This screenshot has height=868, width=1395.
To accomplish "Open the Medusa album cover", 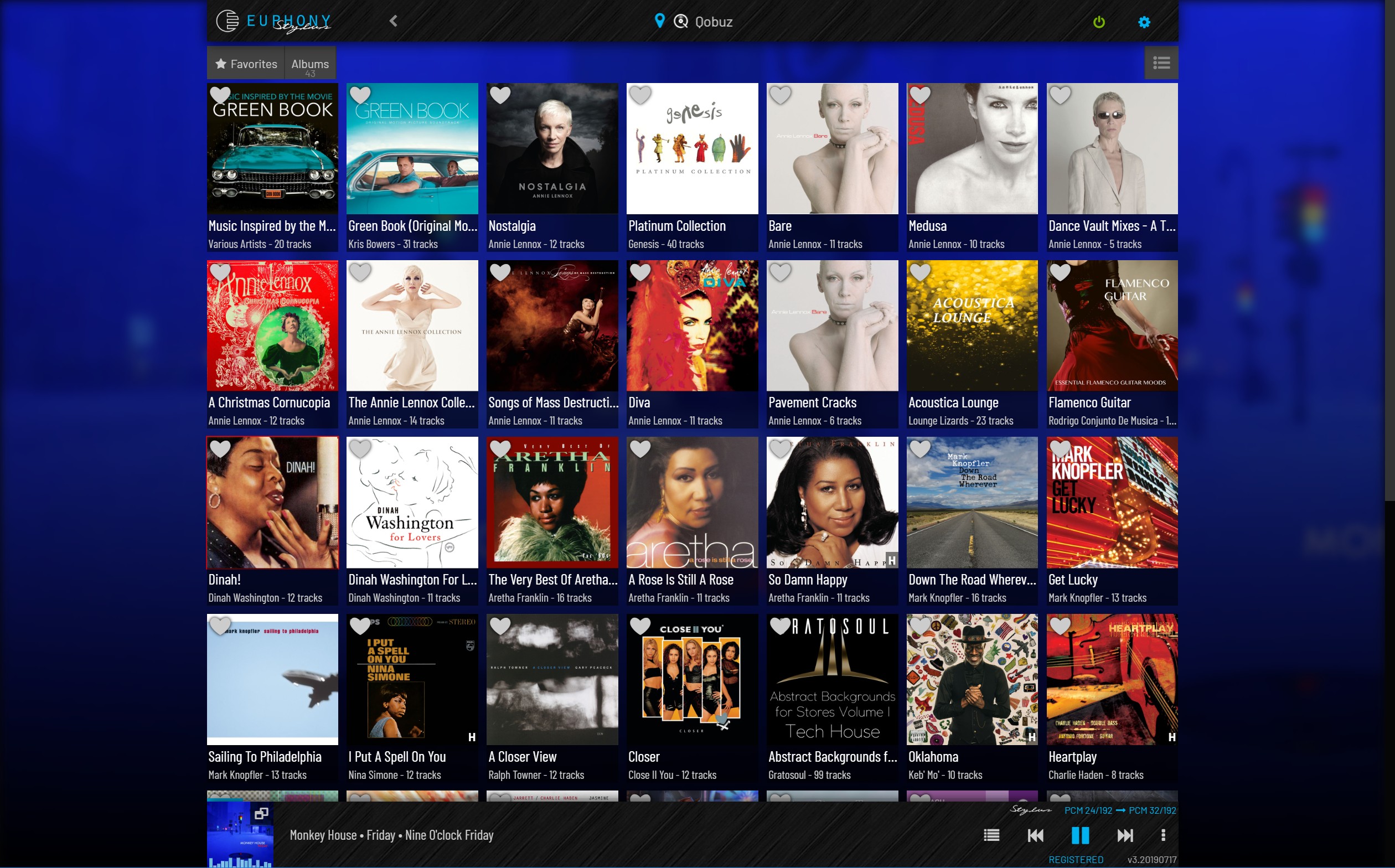I will 972,149.
